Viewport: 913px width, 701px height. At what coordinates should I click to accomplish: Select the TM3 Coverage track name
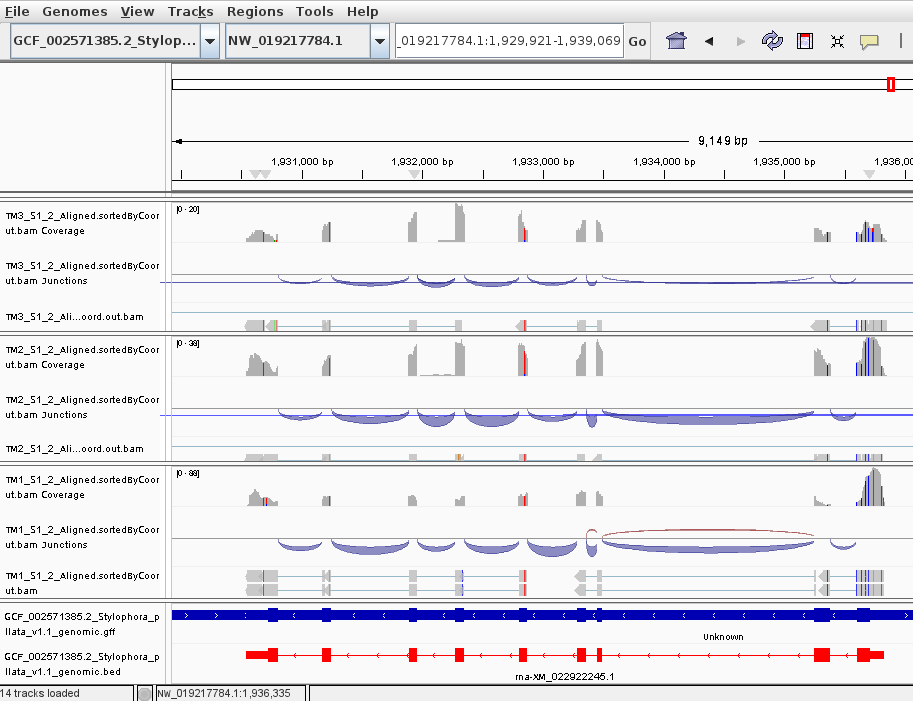pos(82,224)
